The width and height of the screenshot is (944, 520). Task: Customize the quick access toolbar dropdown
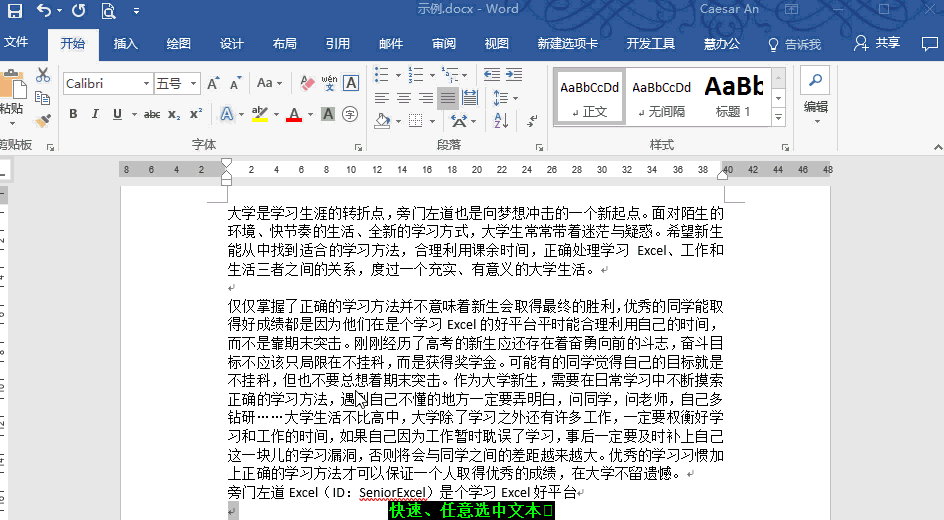pyautogui.click(x=137, y=11)
